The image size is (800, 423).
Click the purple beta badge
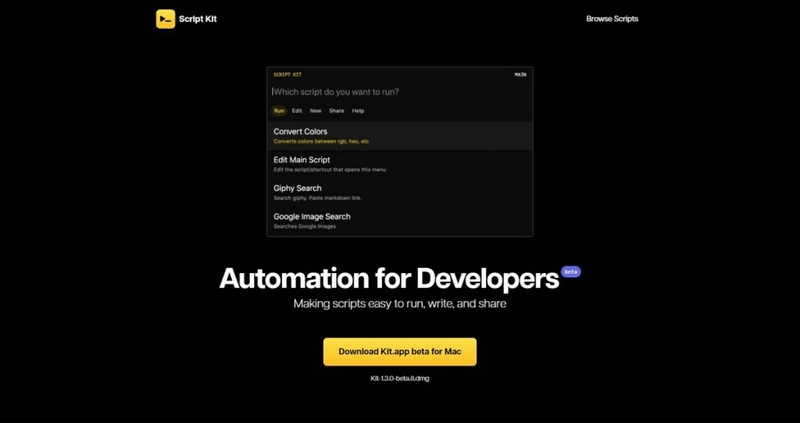(x=570, y=271)
